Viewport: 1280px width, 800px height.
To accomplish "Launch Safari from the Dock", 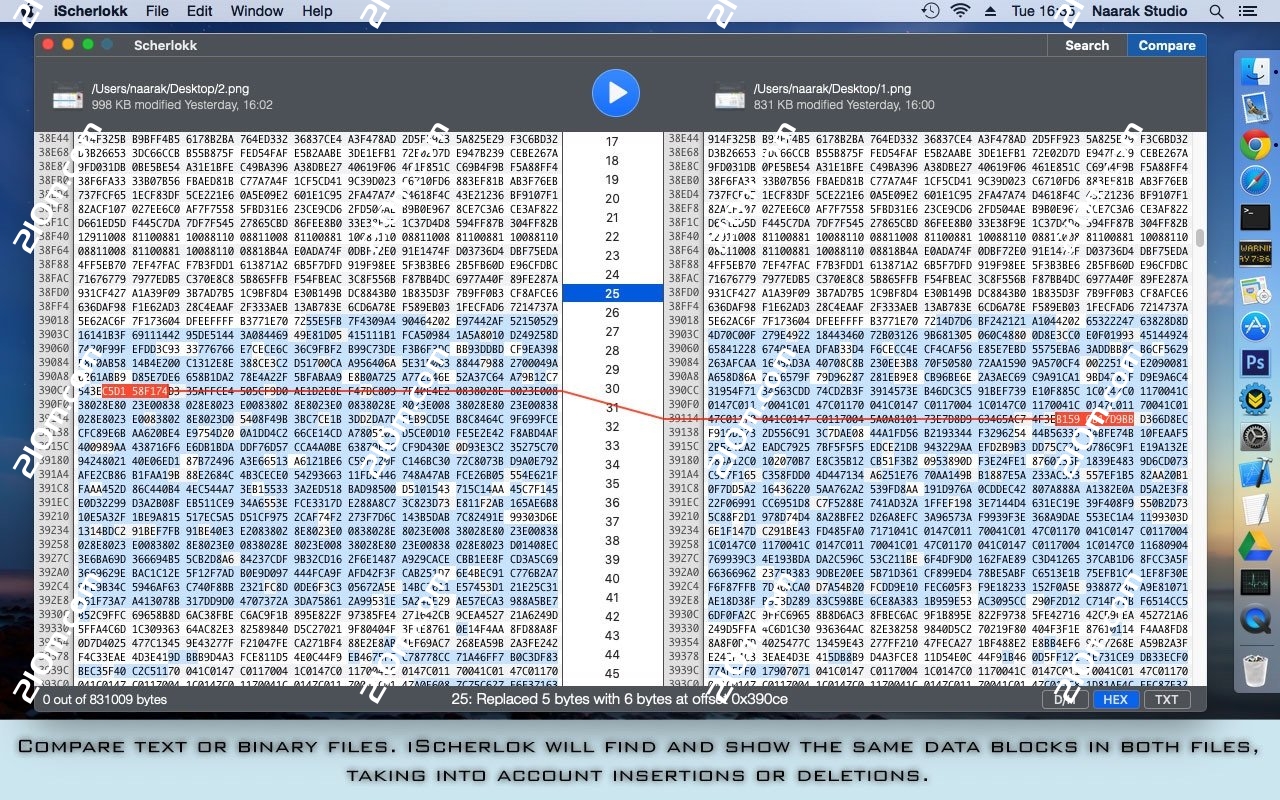I will [x=1255, y=181].
